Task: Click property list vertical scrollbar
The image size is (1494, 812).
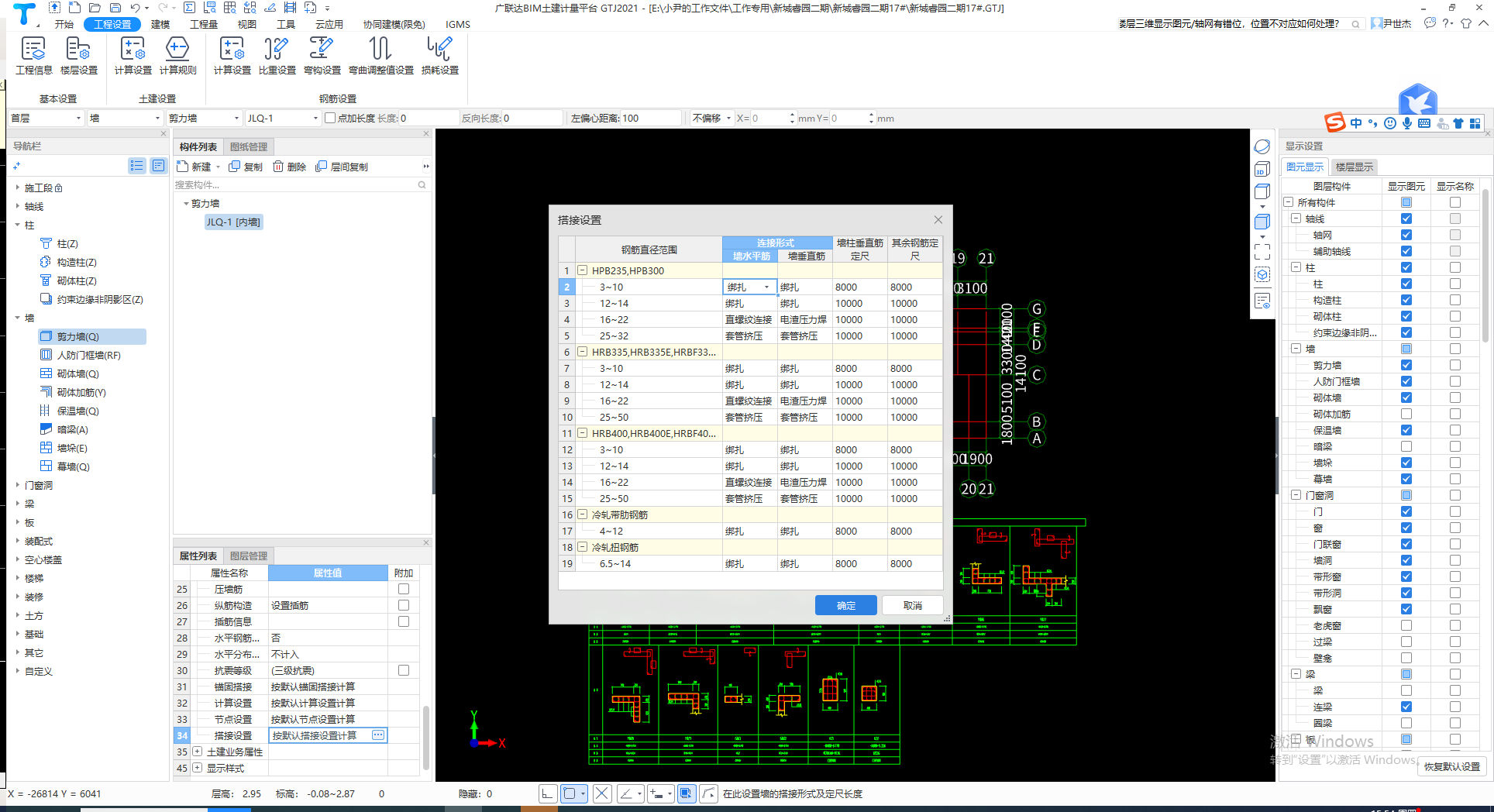Action: (x=426, y=736)
